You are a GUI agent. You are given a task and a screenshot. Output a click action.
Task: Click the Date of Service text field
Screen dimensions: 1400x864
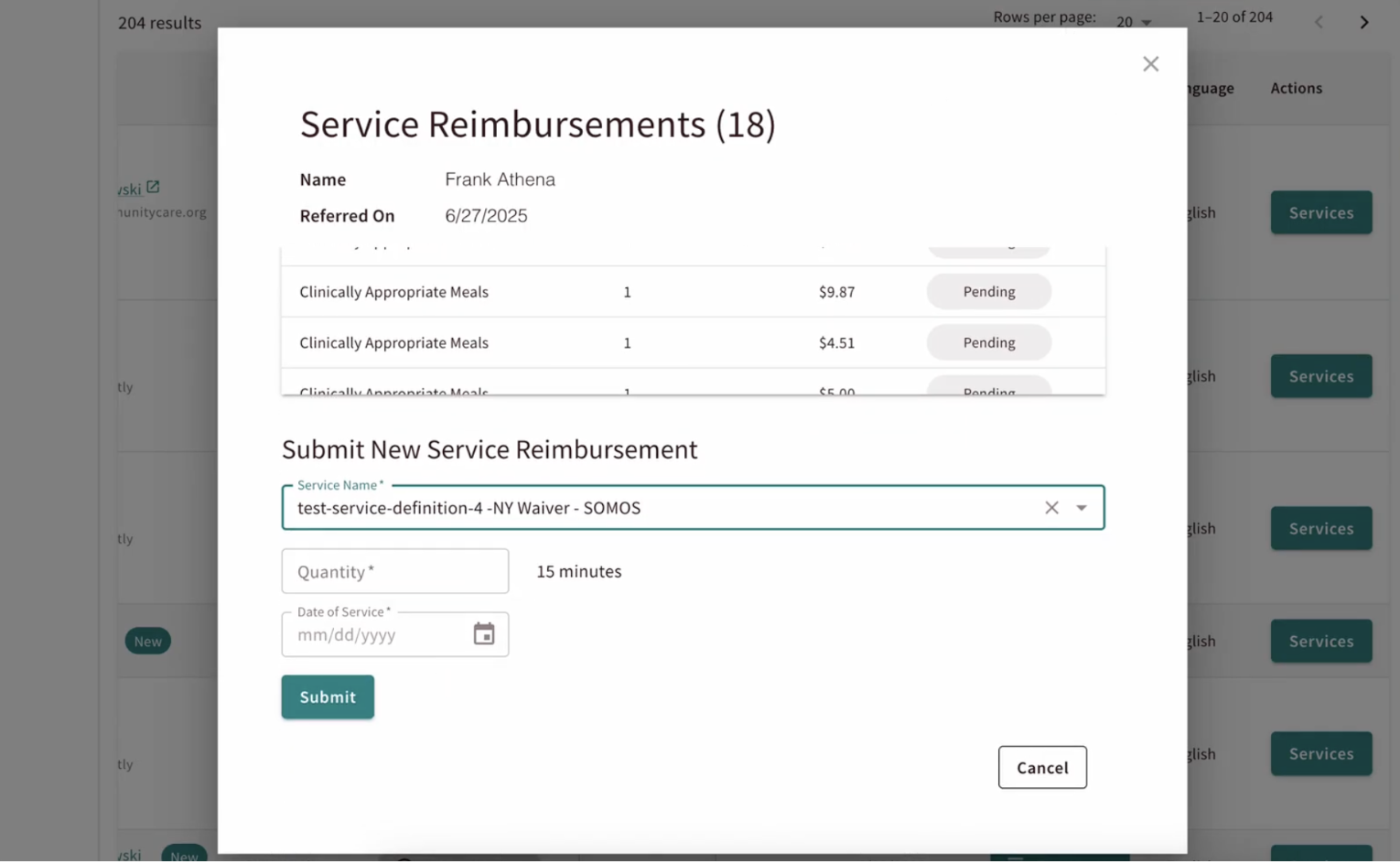click(375, 634)
